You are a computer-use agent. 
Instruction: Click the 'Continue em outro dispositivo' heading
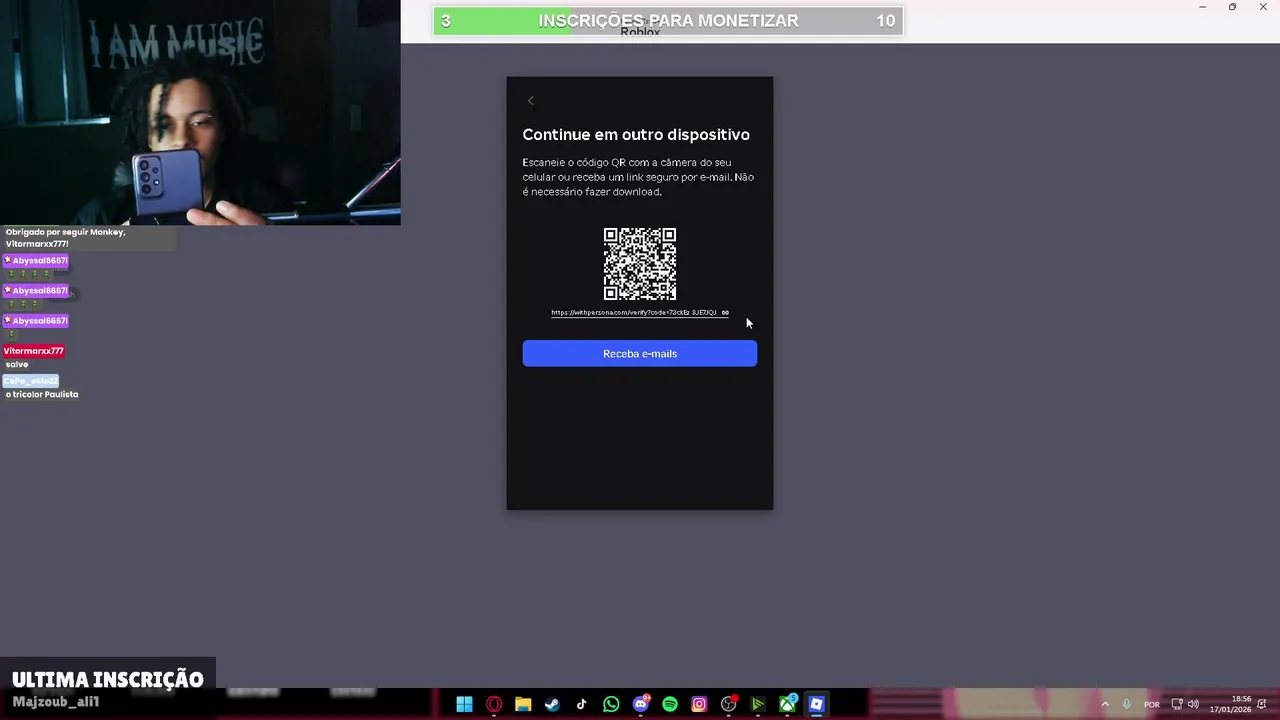pyautogui.click(x=636, y=134)
